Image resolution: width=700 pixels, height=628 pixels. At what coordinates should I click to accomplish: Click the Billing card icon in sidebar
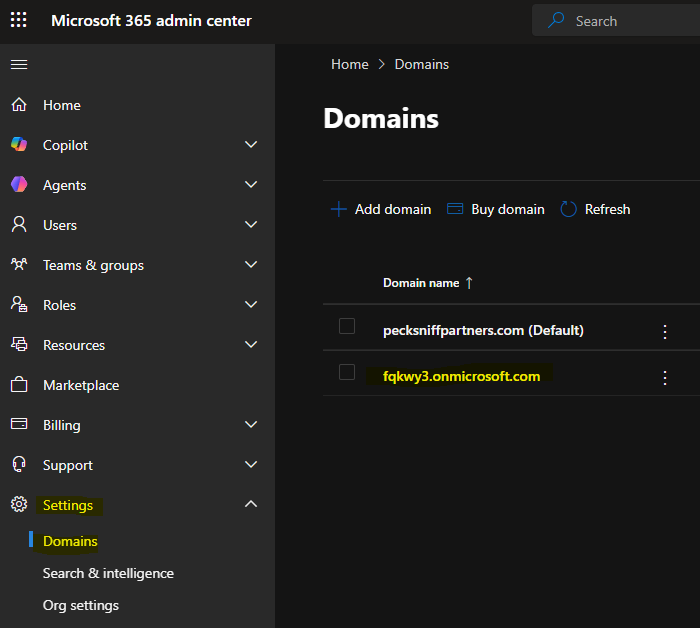tap(19, 424)
